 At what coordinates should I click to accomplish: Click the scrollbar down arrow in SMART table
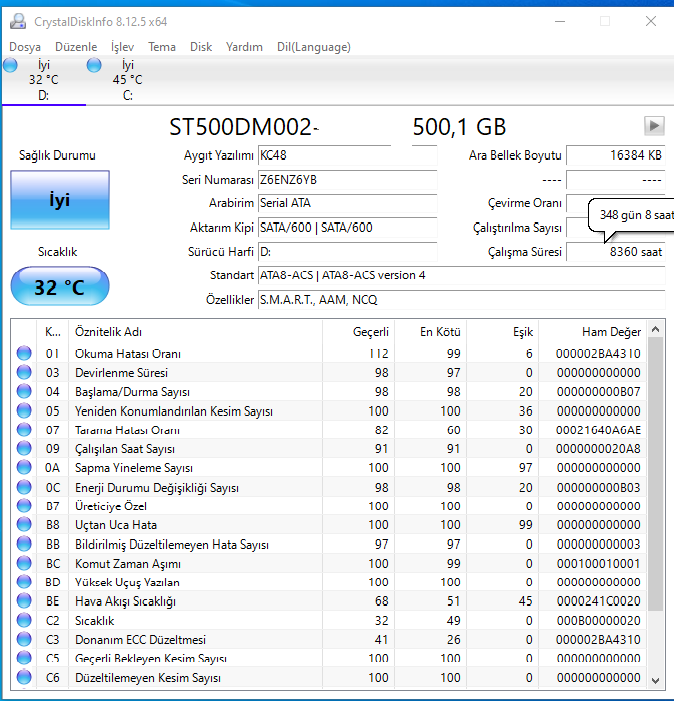(x=655, y=681)
